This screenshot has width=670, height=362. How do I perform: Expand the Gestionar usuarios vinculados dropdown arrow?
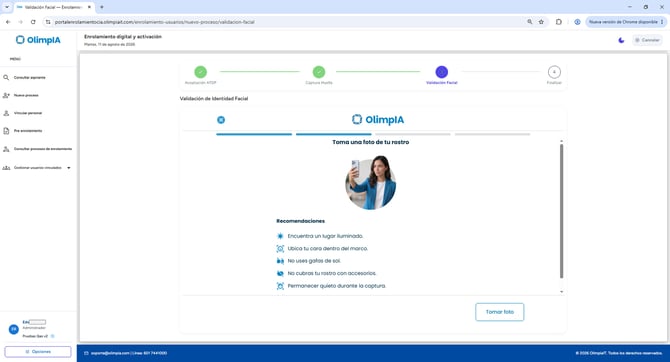point(69,168)
